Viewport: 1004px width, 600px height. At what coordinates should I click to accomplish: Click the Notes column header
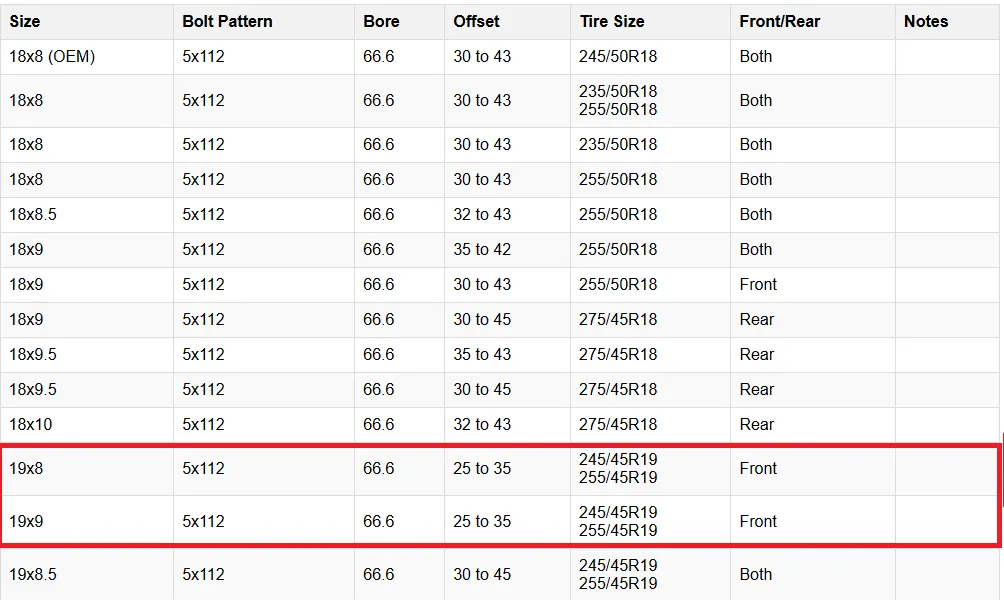pos(926,21)
